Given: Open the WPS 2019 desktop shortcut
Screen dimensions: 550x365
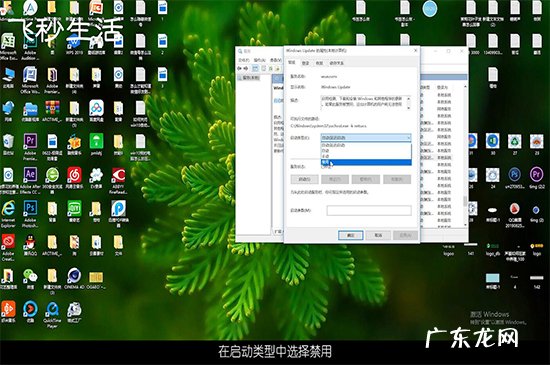Looking at the screenshot, I should coord(74,42).
